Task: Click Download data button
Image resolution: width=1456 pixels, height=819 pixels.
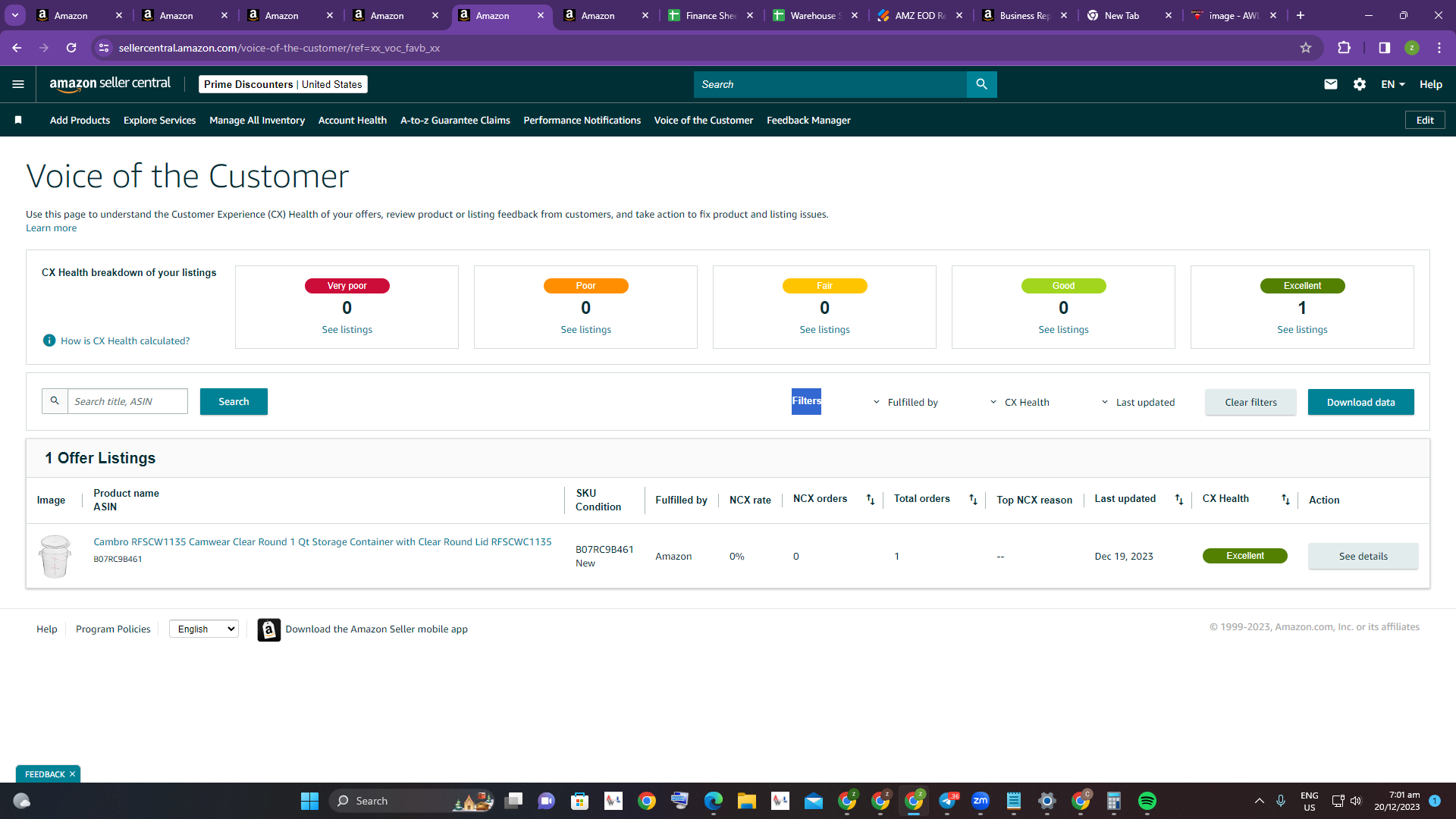Action: pos(1360,403)
